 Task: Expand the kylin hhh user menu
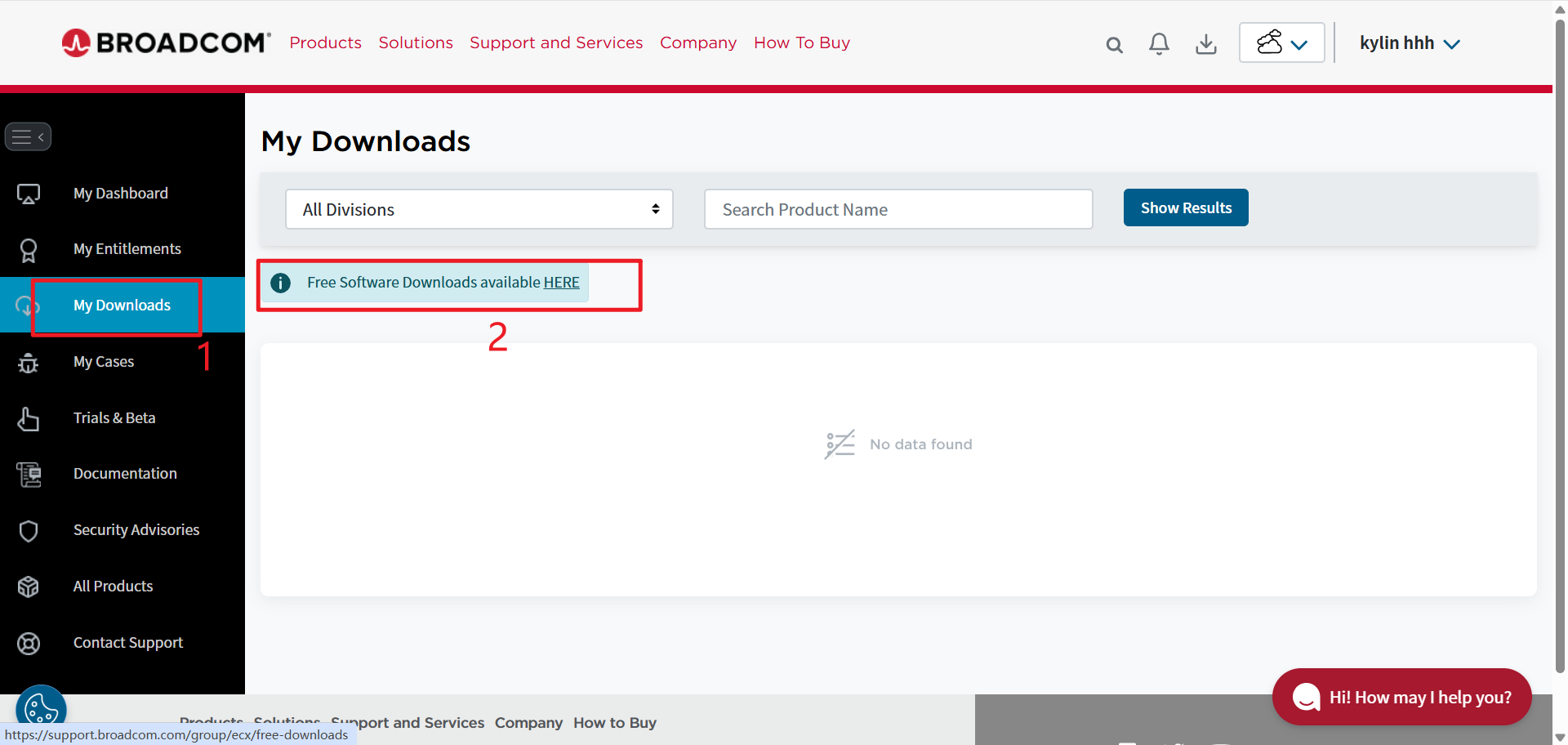(x=1410, y=43)
